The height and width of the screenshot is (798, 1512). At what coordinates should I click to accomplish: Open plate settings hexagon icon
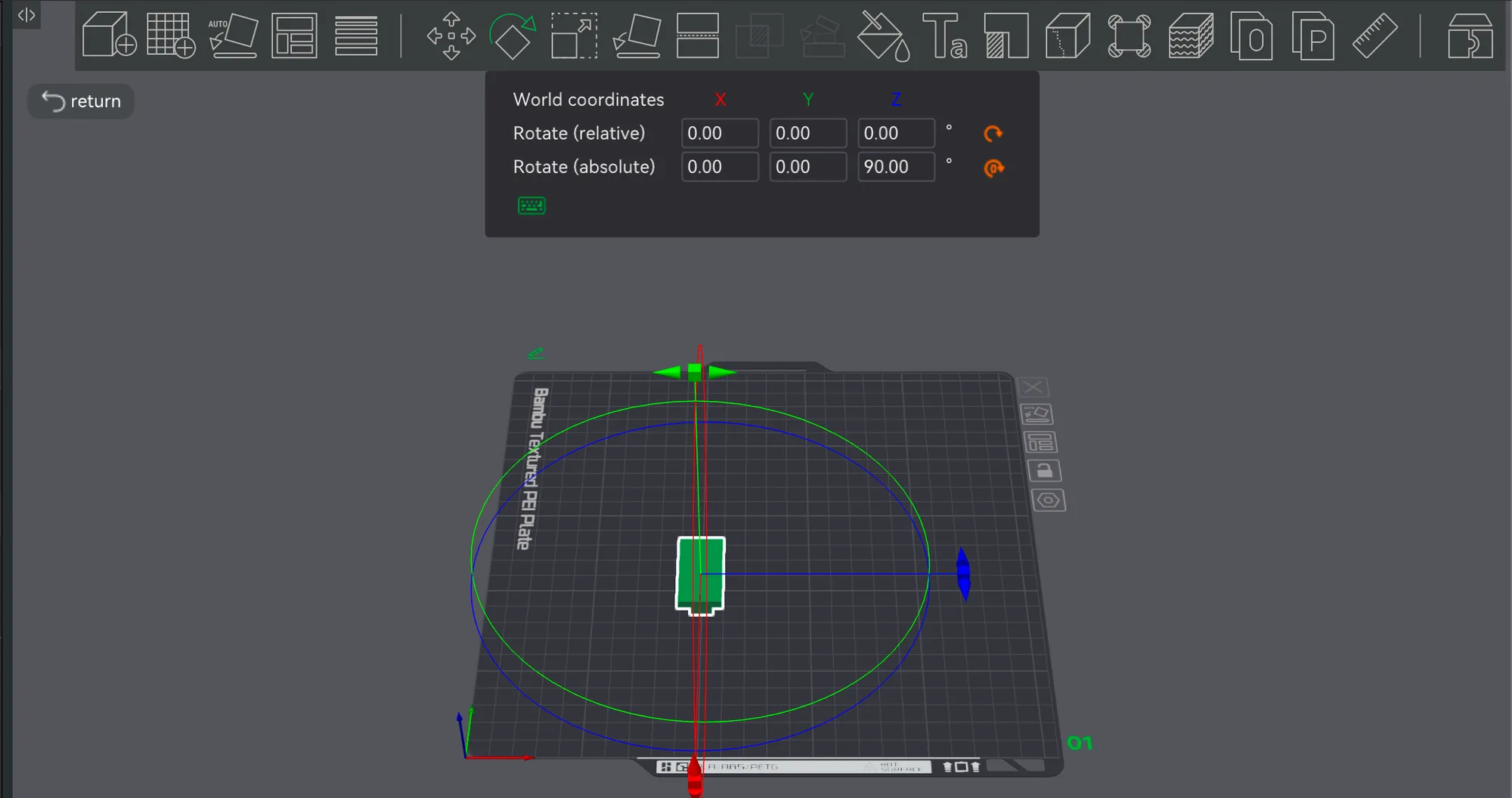point(1049,500)
